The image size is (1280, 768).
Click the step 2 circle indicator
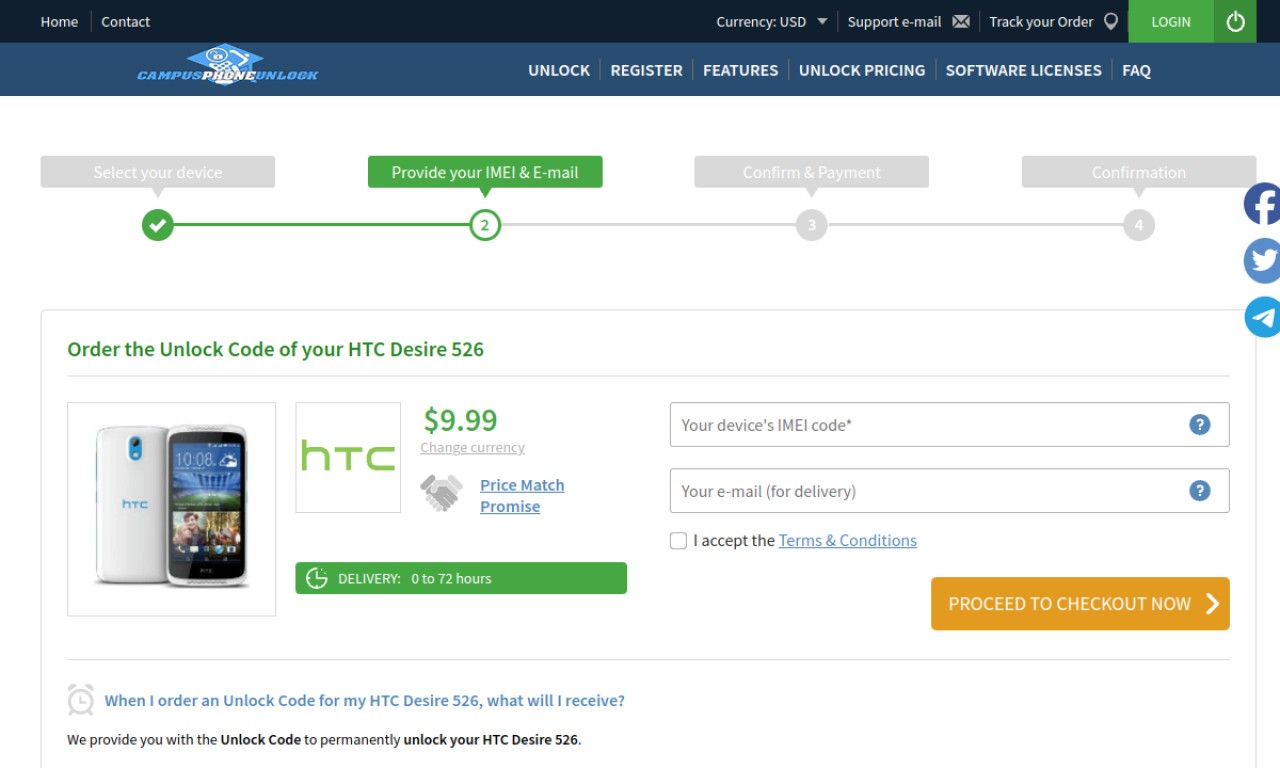(485, 225)
